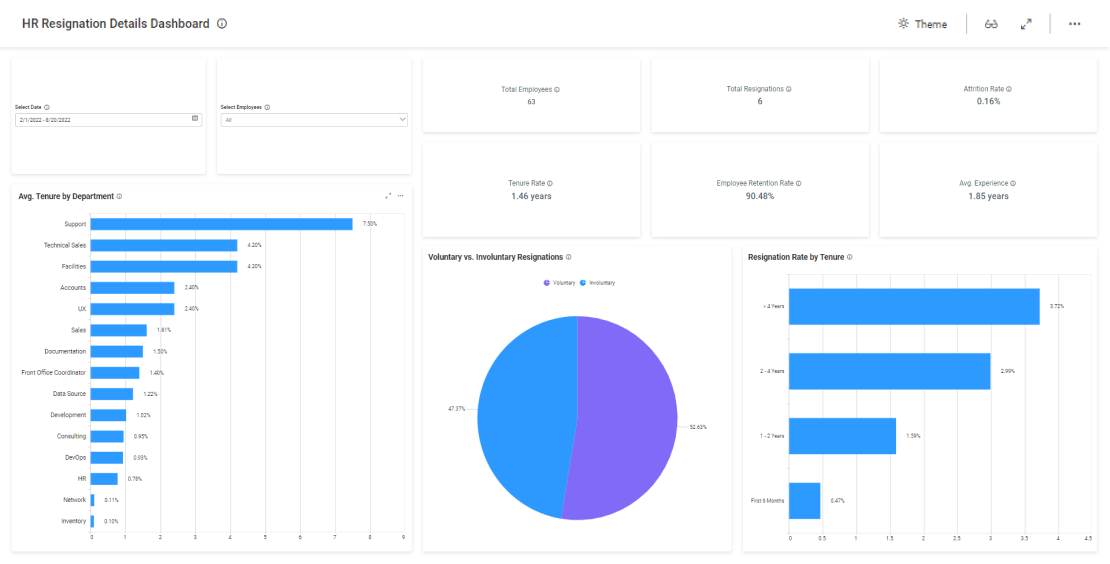Open the dashboard more options menu
This screenshot has width=1110, height=564.
tap(1074, 24)
